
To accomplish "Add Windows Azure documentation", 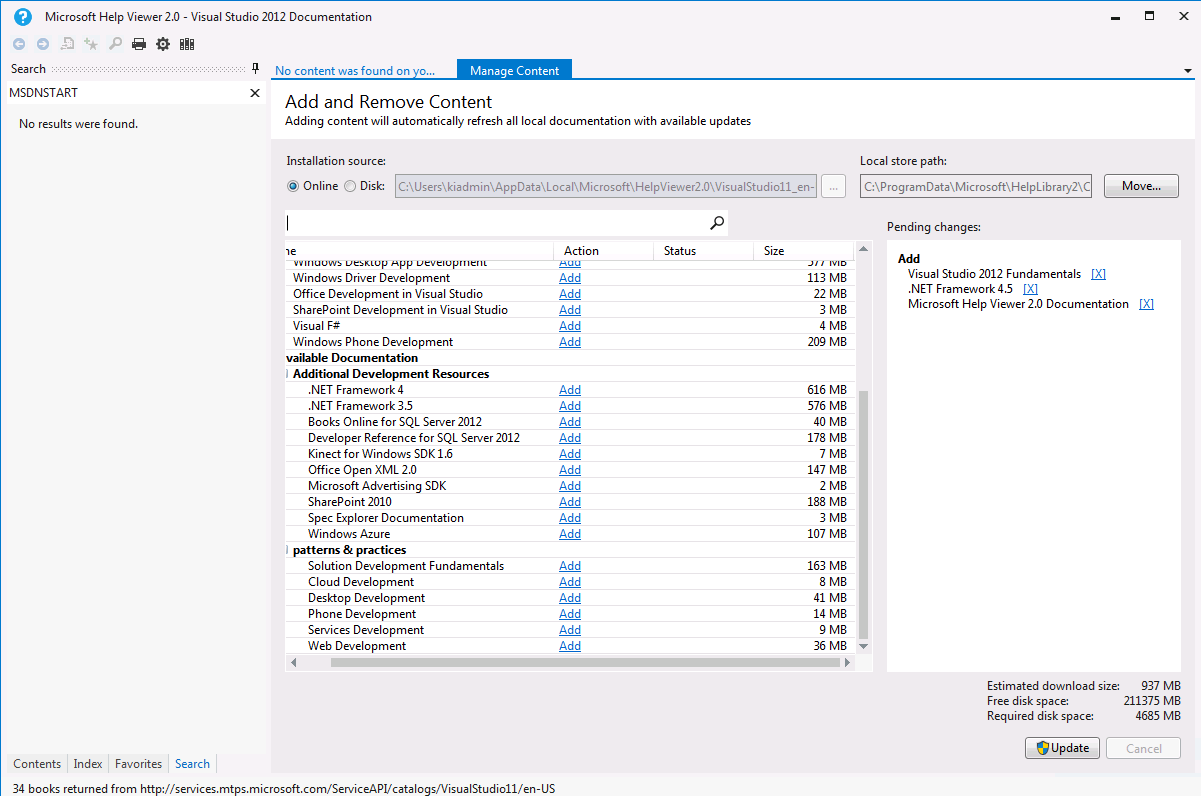I will click(570, 534).
